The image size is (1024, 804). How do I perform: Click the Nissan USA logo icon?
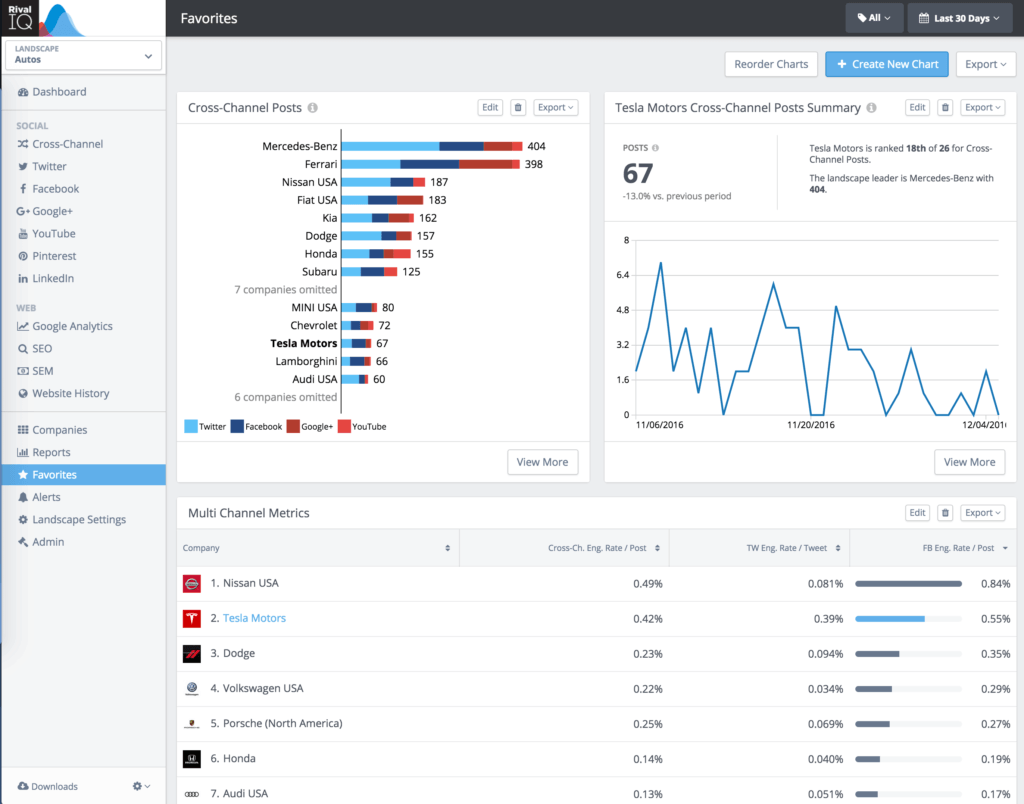pos(192,583)
